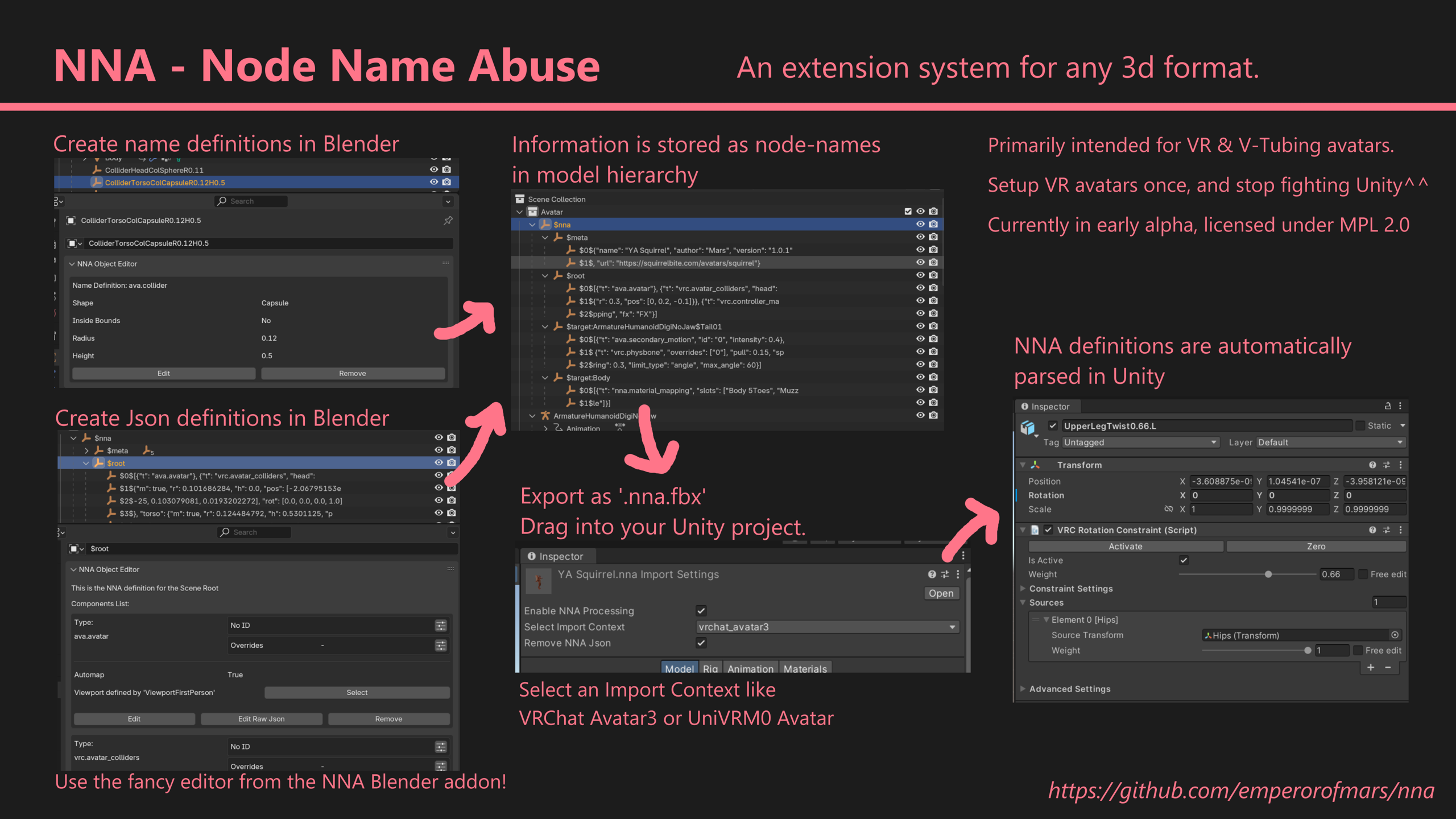The image size is (1456, 819).
Task: Collapse the $target:Body tree node
Action: click(545, 378)
